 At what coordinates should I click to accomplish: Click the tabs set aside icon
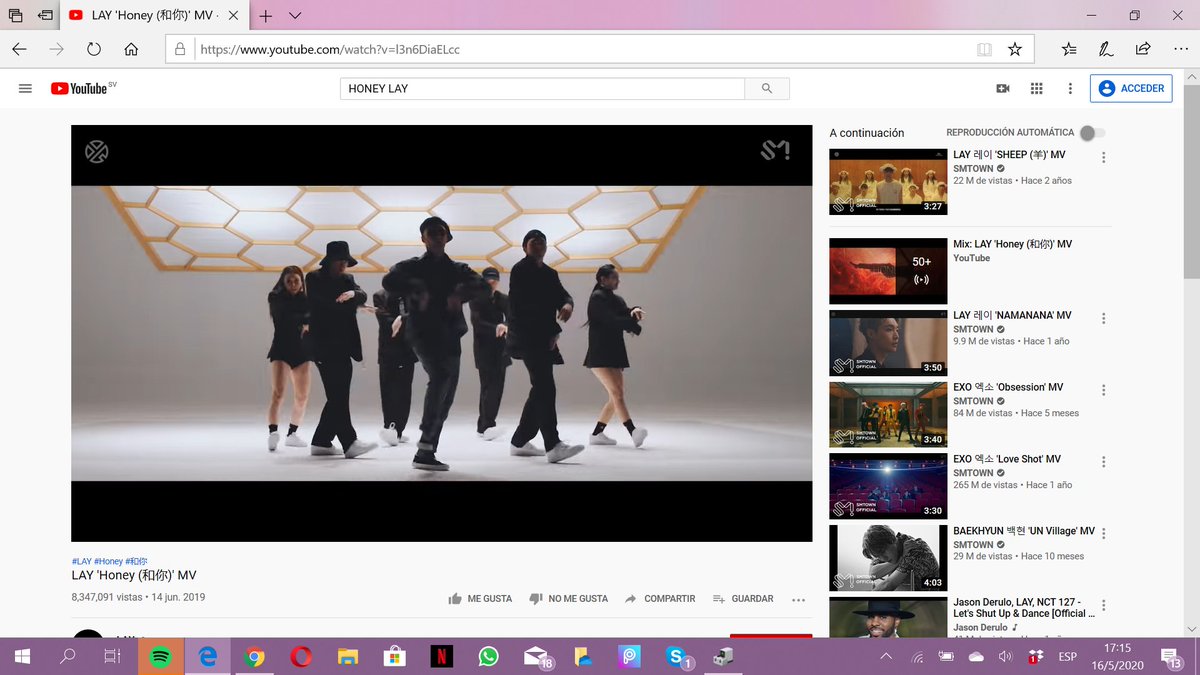(15, 16)
